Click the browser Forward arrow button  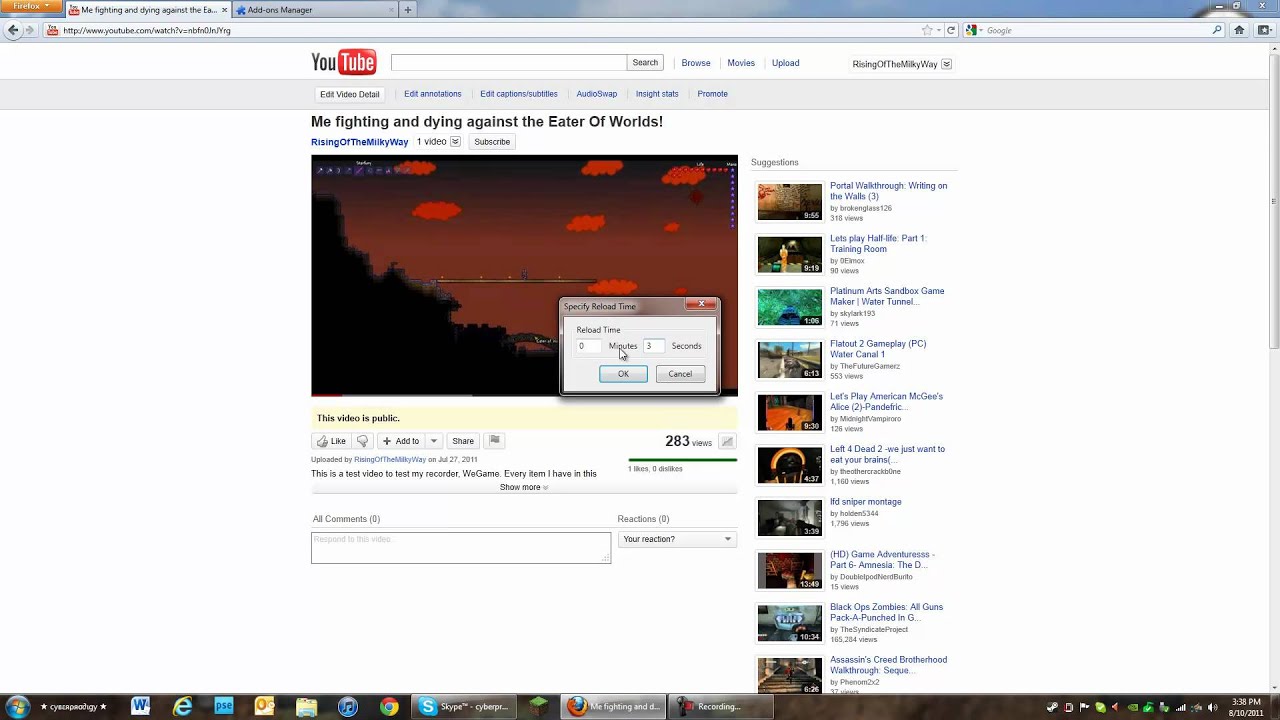coord(29,30)
